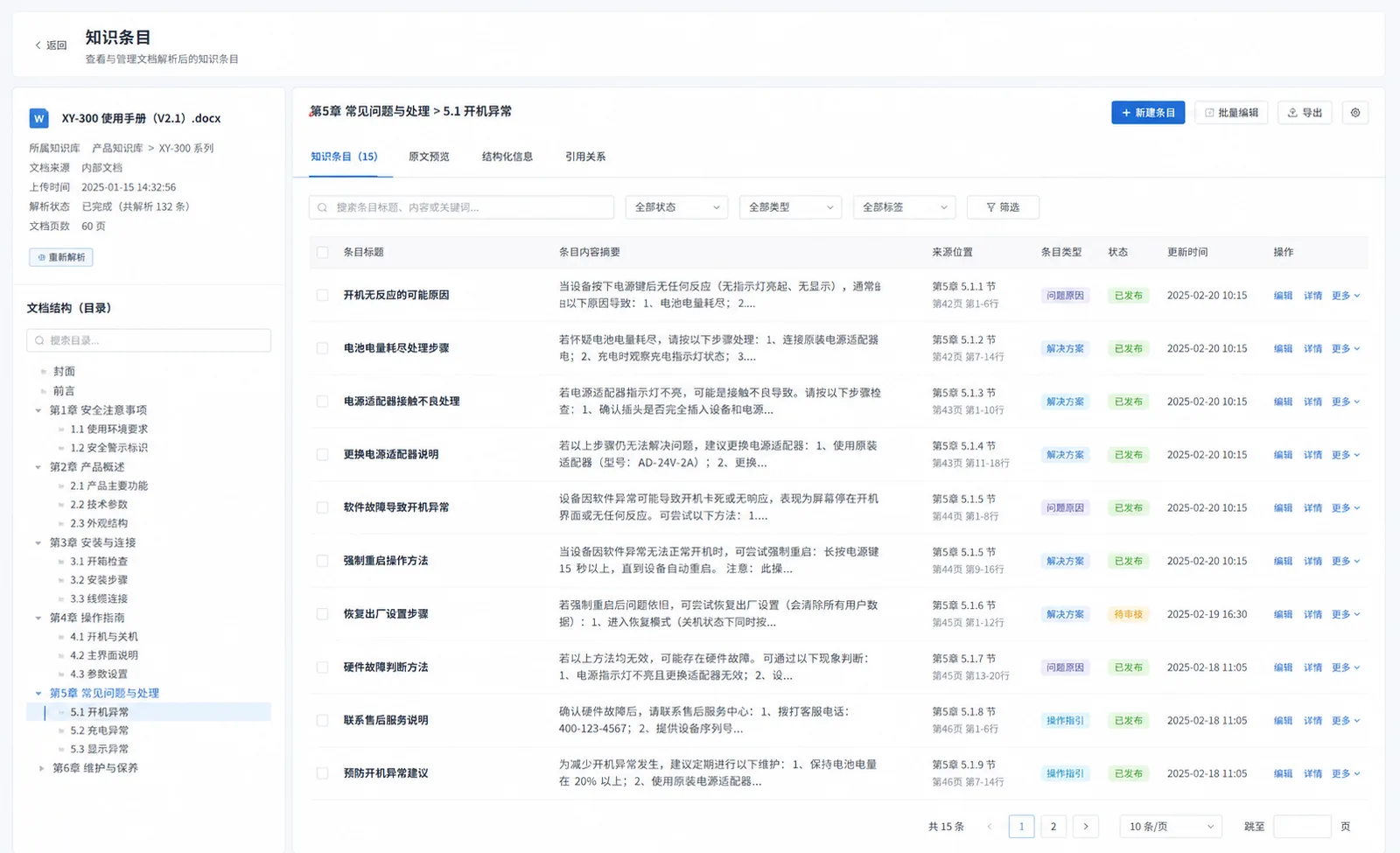Check the 强制重启操作方法 row checkbox
This screenshot has width=1400, height=853.
click(323, 561)
